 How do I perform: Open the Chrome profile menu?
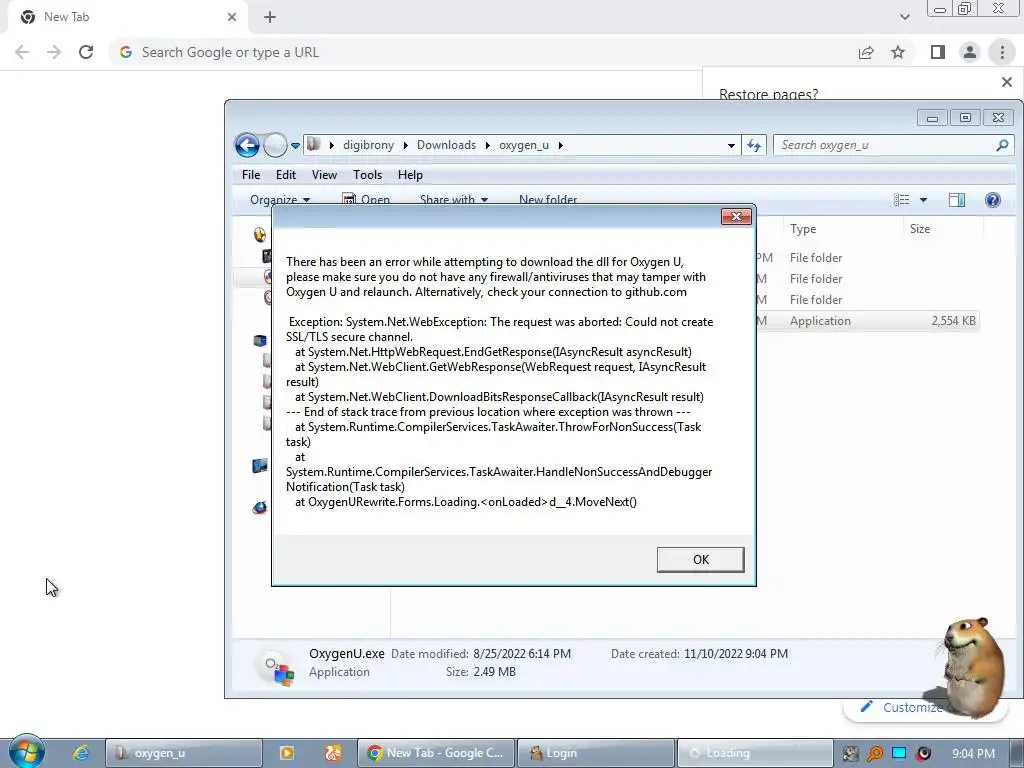pos(970,52)
